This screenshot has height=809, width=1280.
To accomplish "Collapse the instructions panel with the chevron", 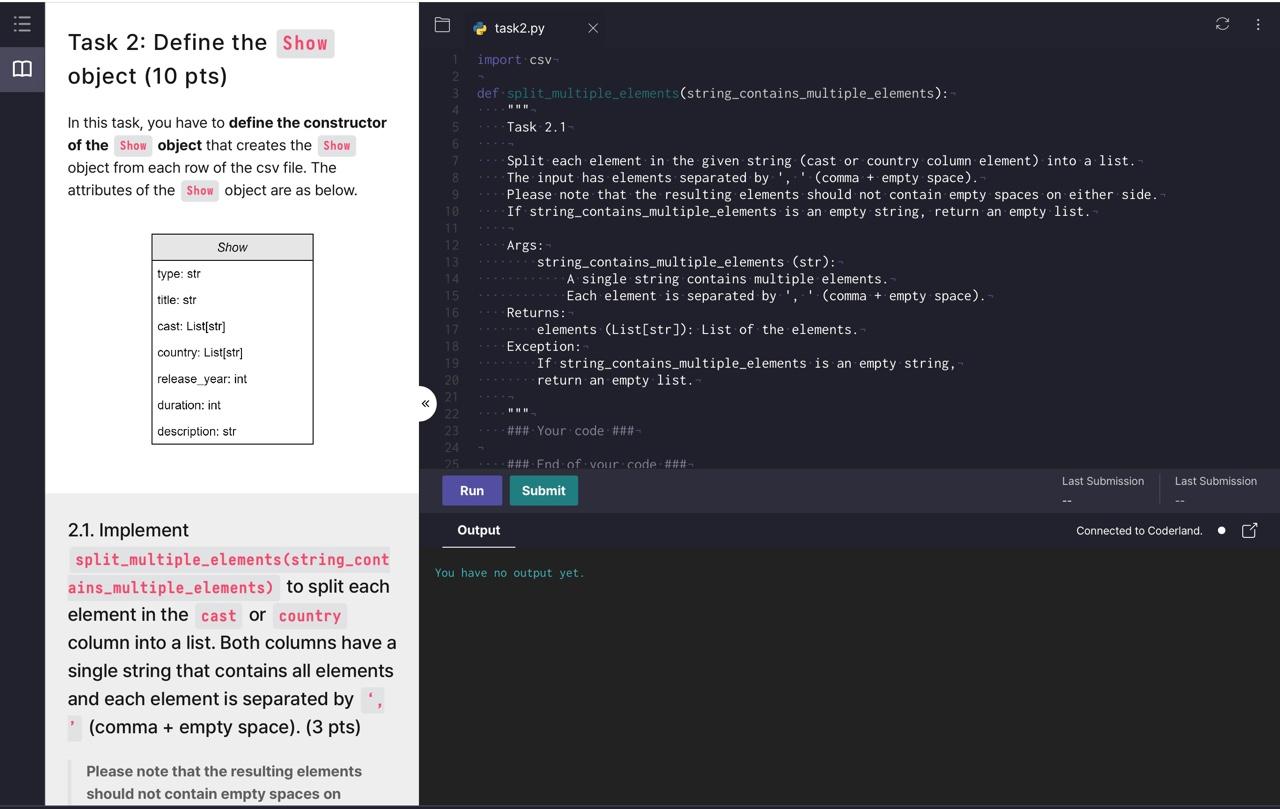I will (x=425, y=403).
